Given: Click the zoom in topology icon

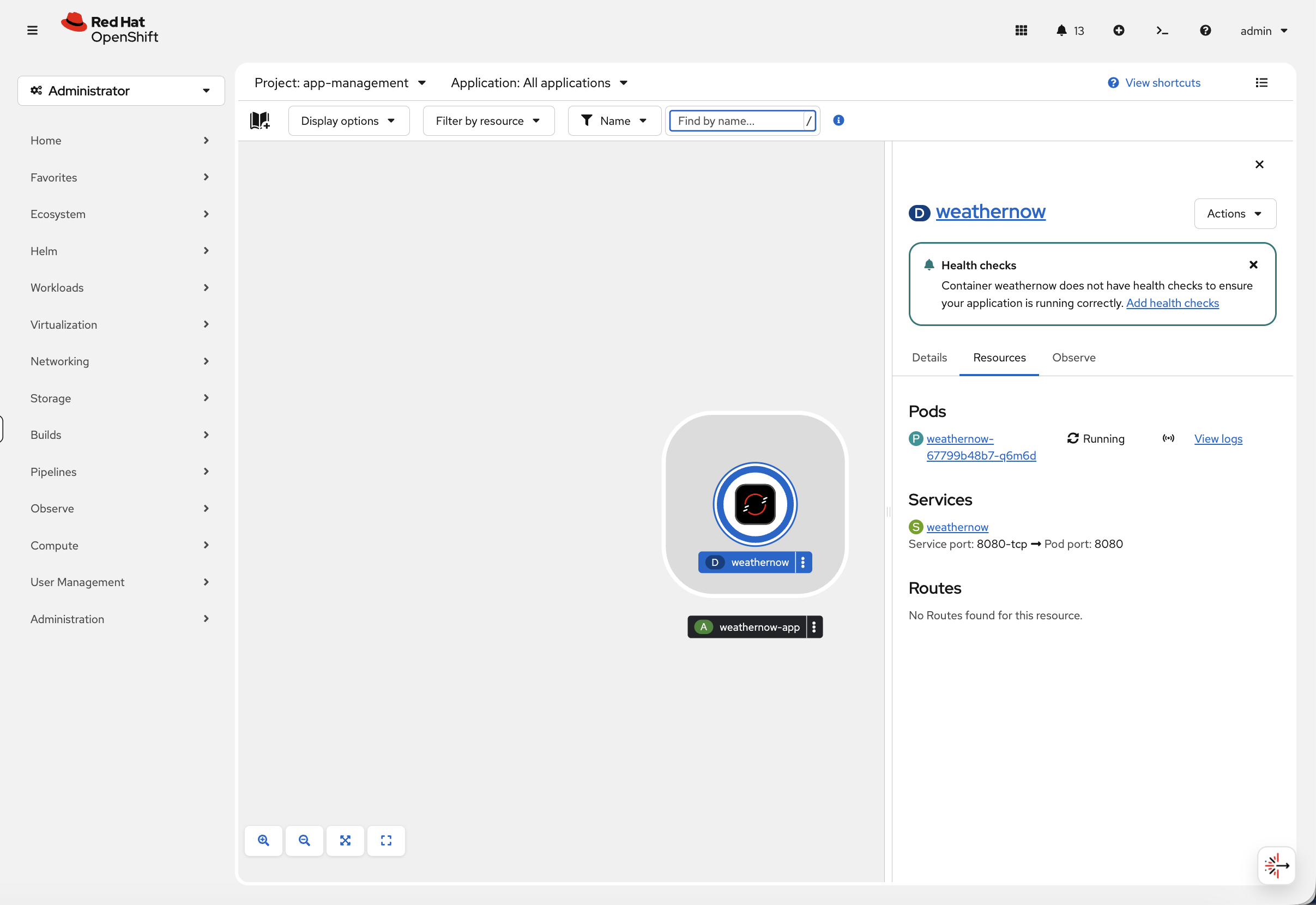Looking at the screenshot, I should 263,840.
